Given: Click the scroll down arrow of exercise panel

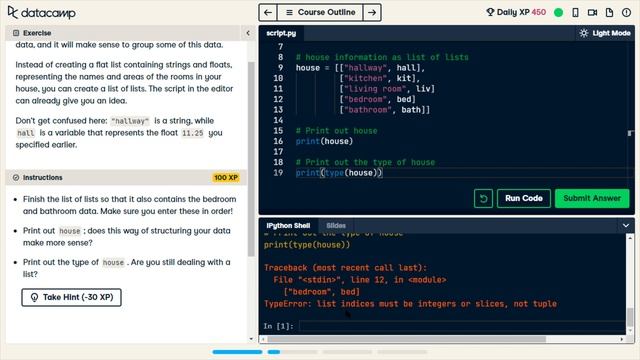Looking at the screenshot, I should point(251,339).
